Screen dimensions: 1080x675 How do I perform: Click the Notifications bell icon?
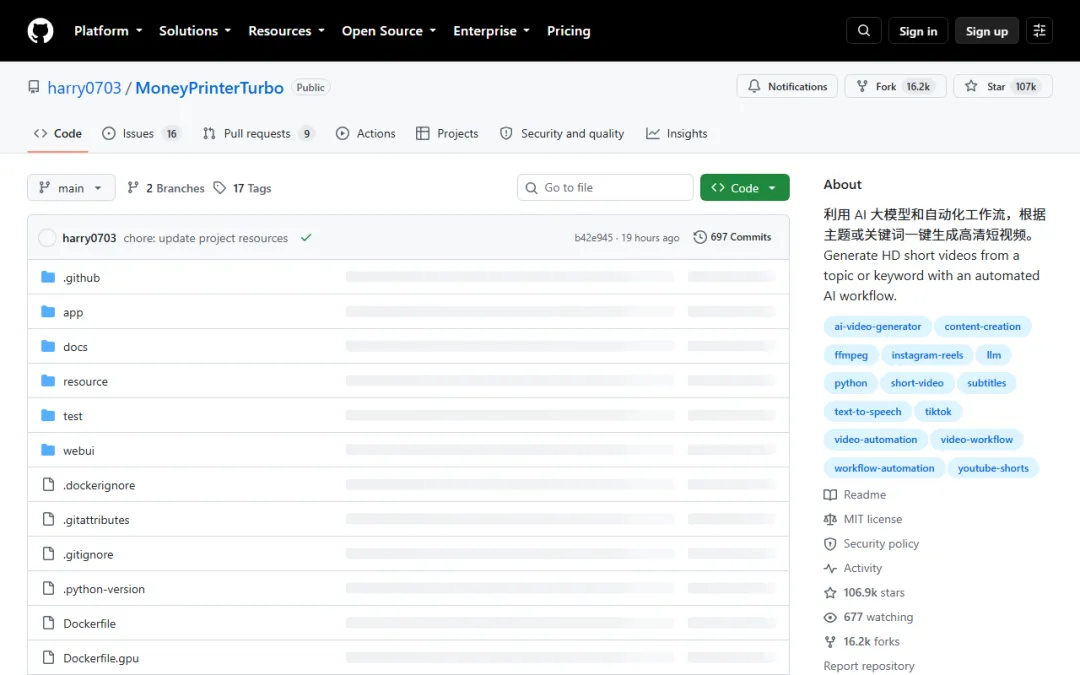pyautogui.click(x=754, y=86)
